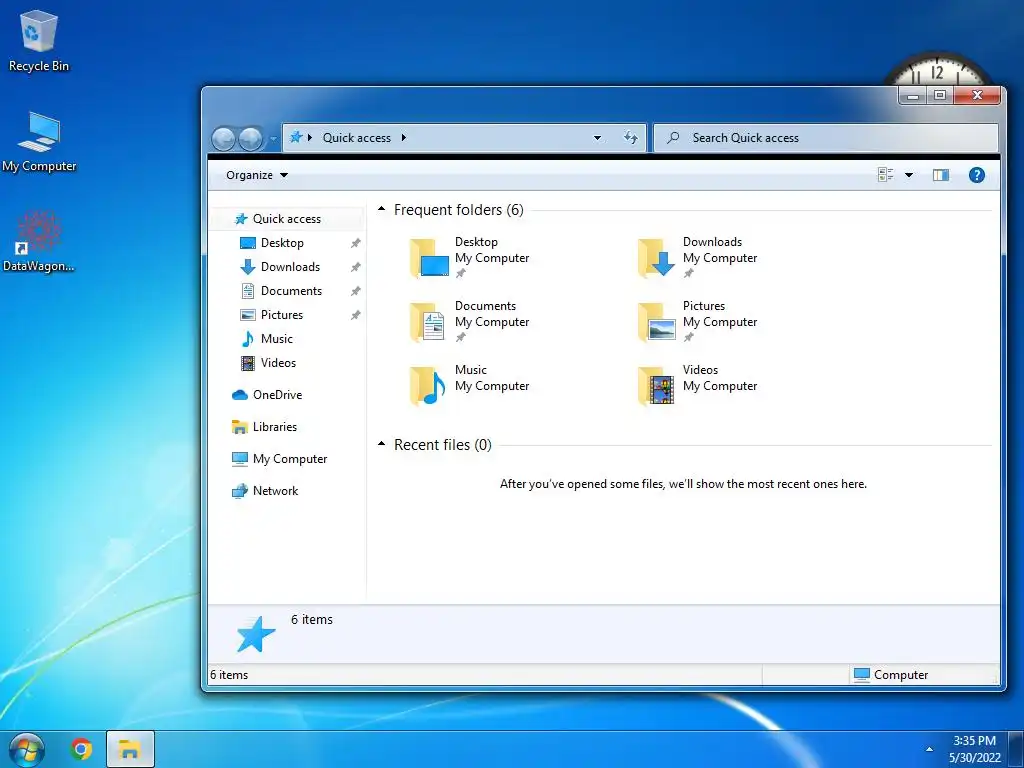Toggle the preview pane button
This screenshot has width=1024, height=768.
[941, 175]
